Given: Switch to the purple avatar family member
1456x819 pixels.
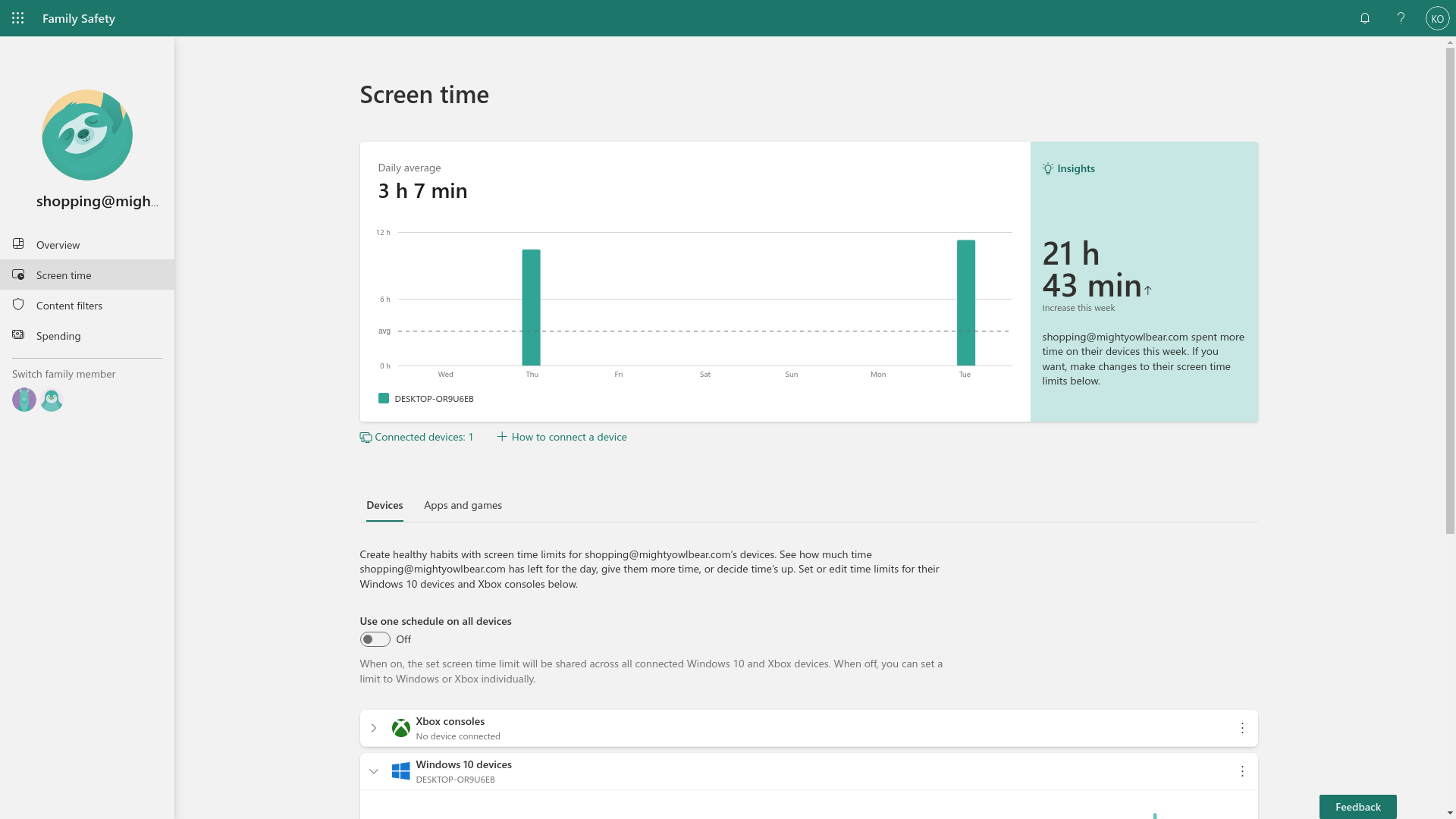Looking at the screenshot, I should point(24,400).
